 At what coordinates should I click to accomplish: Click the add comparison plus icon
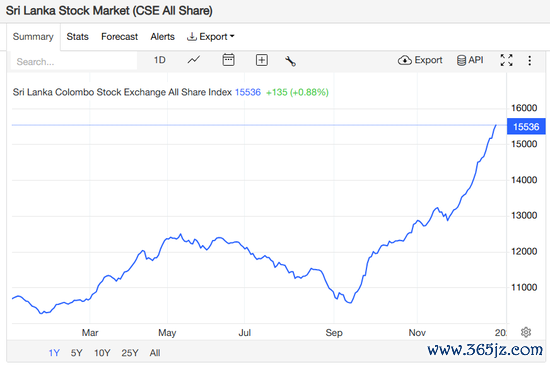click(x=262, y=60)
